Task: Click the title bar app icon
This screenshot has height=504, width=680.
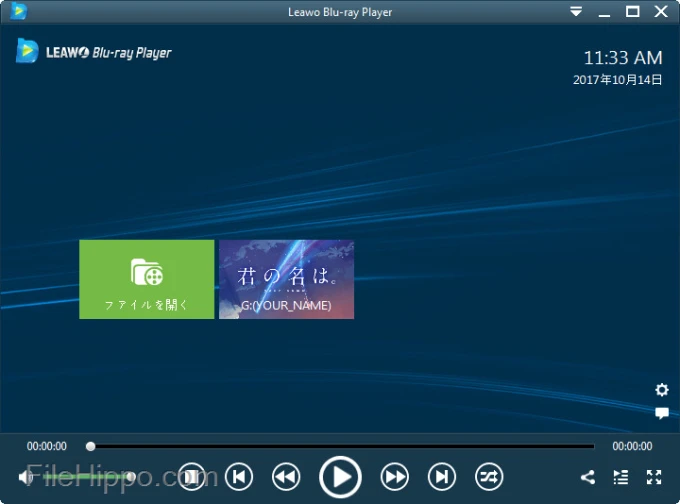Action: [x=19, y=11]
